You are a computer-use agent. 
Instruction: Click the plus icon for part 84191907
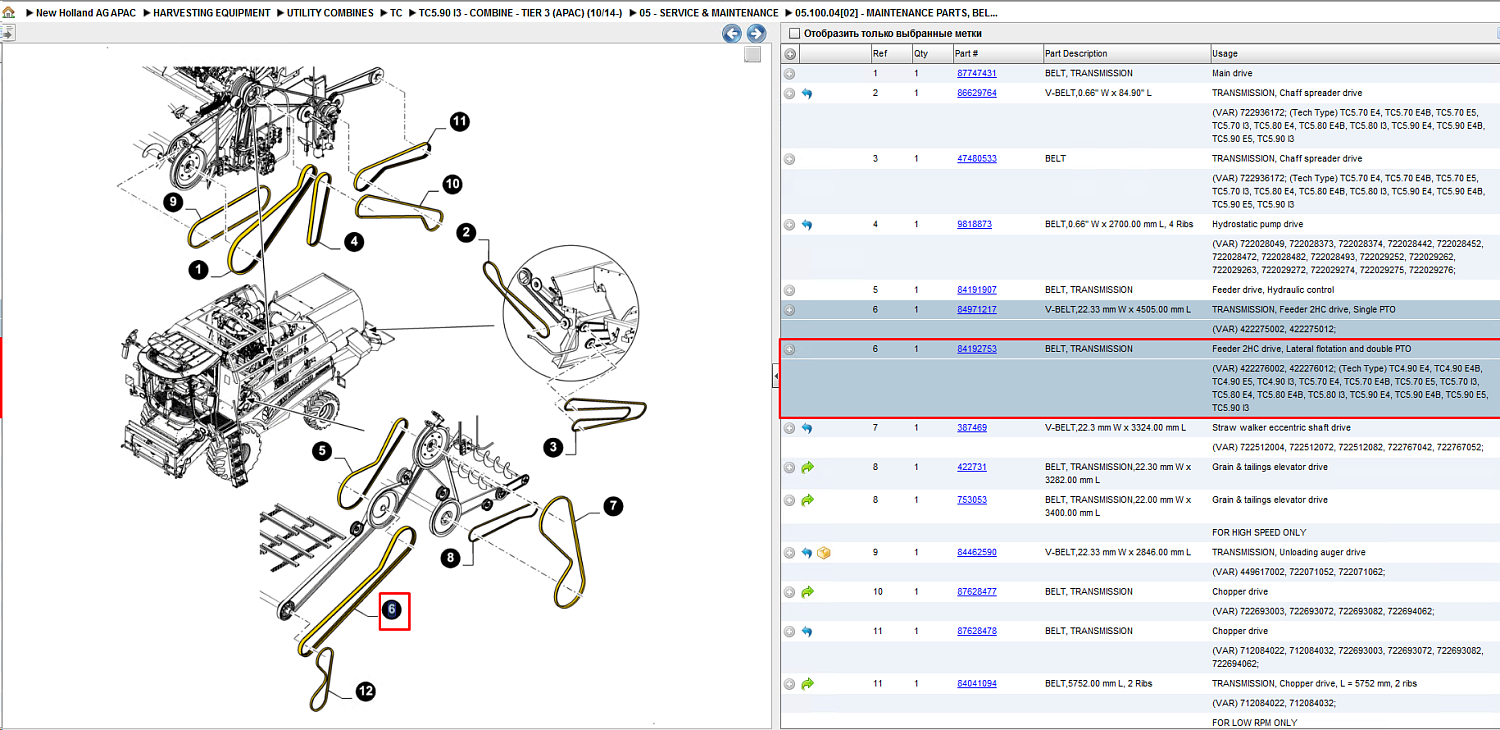790,291
